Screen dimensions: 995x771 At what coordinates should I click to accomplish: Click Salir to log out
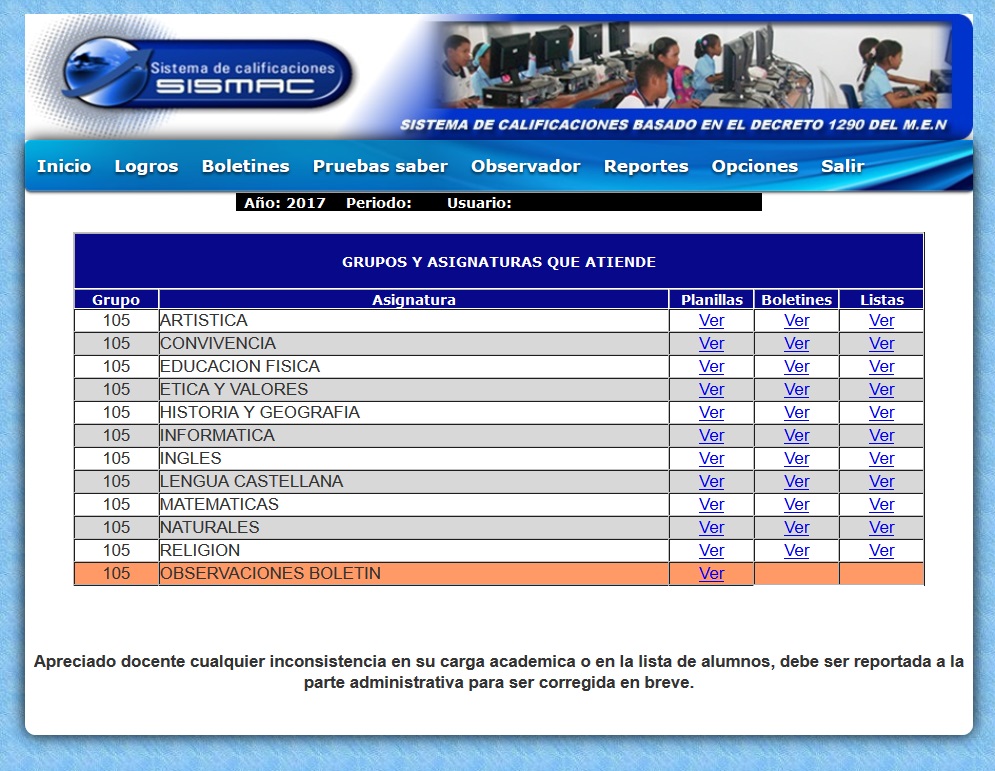pyautogui.click(x=843, y=166)
